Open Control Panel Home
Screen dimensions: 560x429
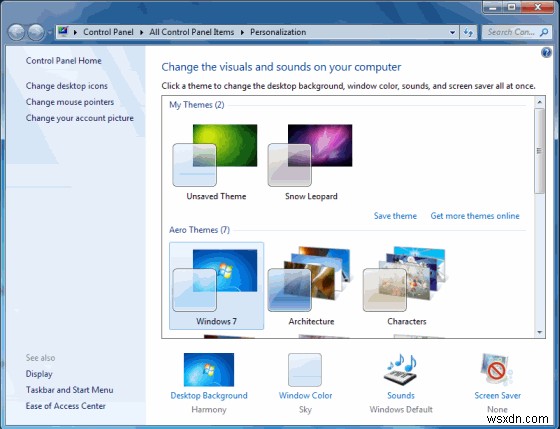coord(64,61)
